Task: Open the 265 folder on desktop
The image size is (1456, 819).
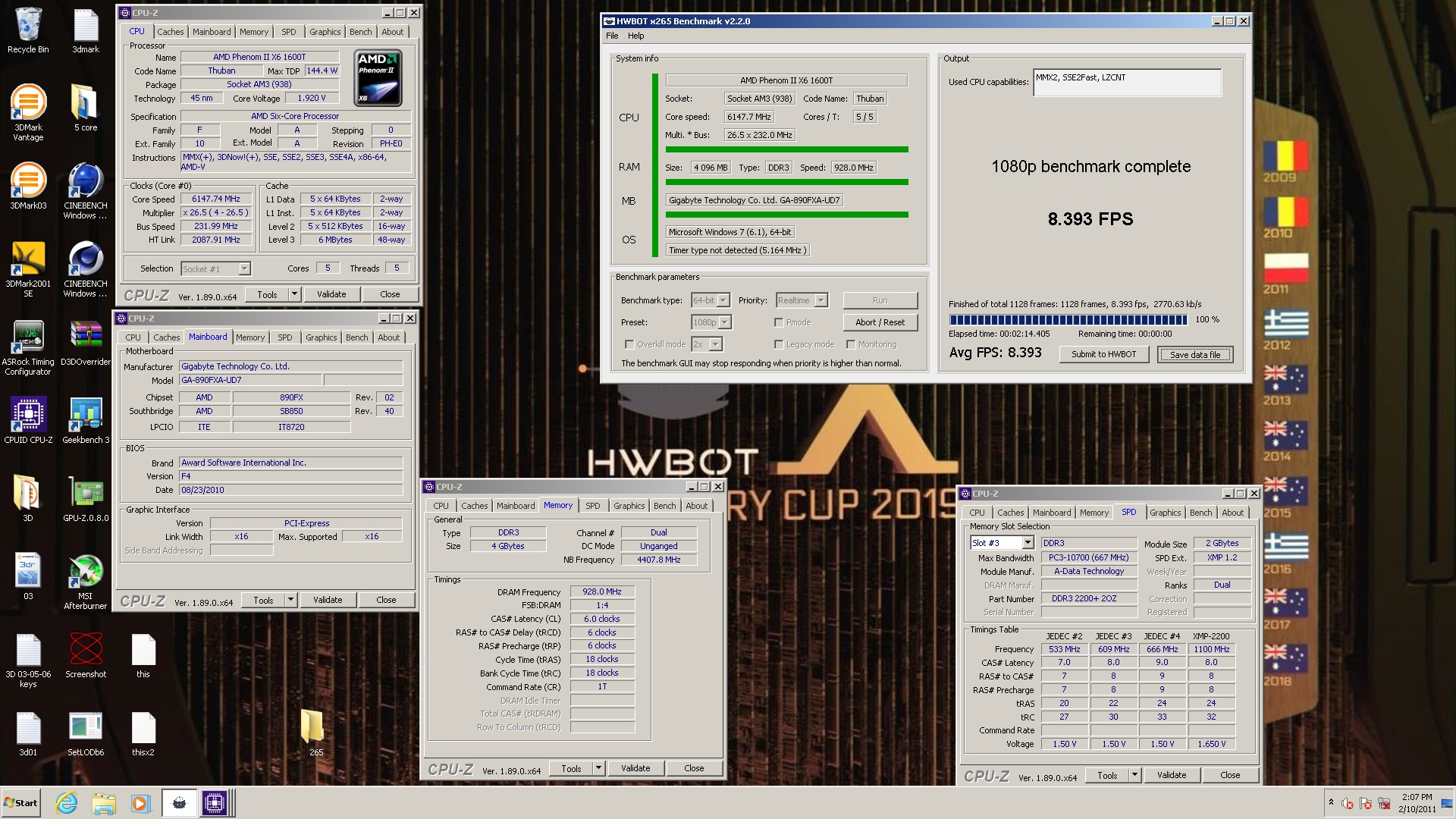Action: 312,732
